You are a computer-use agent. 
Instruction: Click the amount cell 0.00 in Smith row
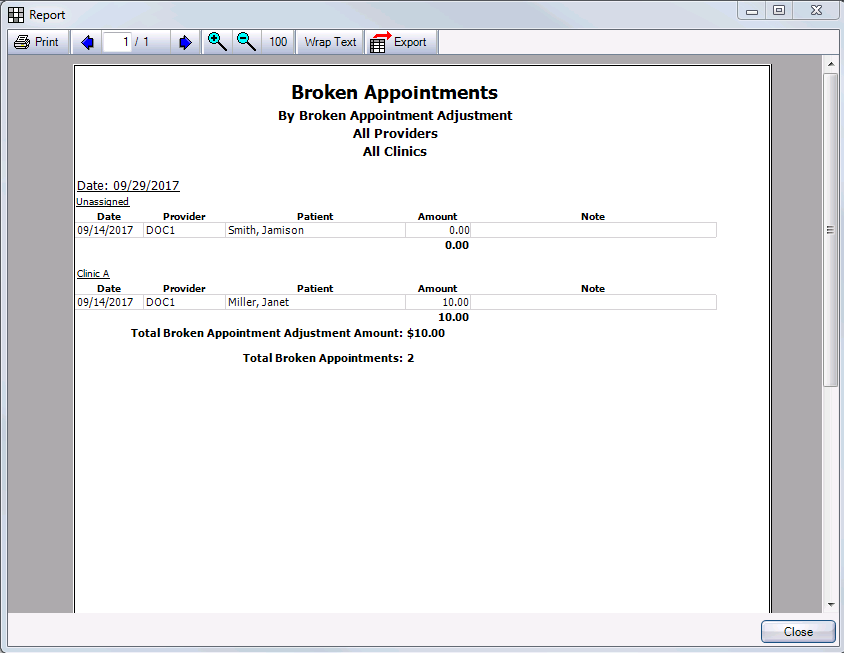coord(438,230)
